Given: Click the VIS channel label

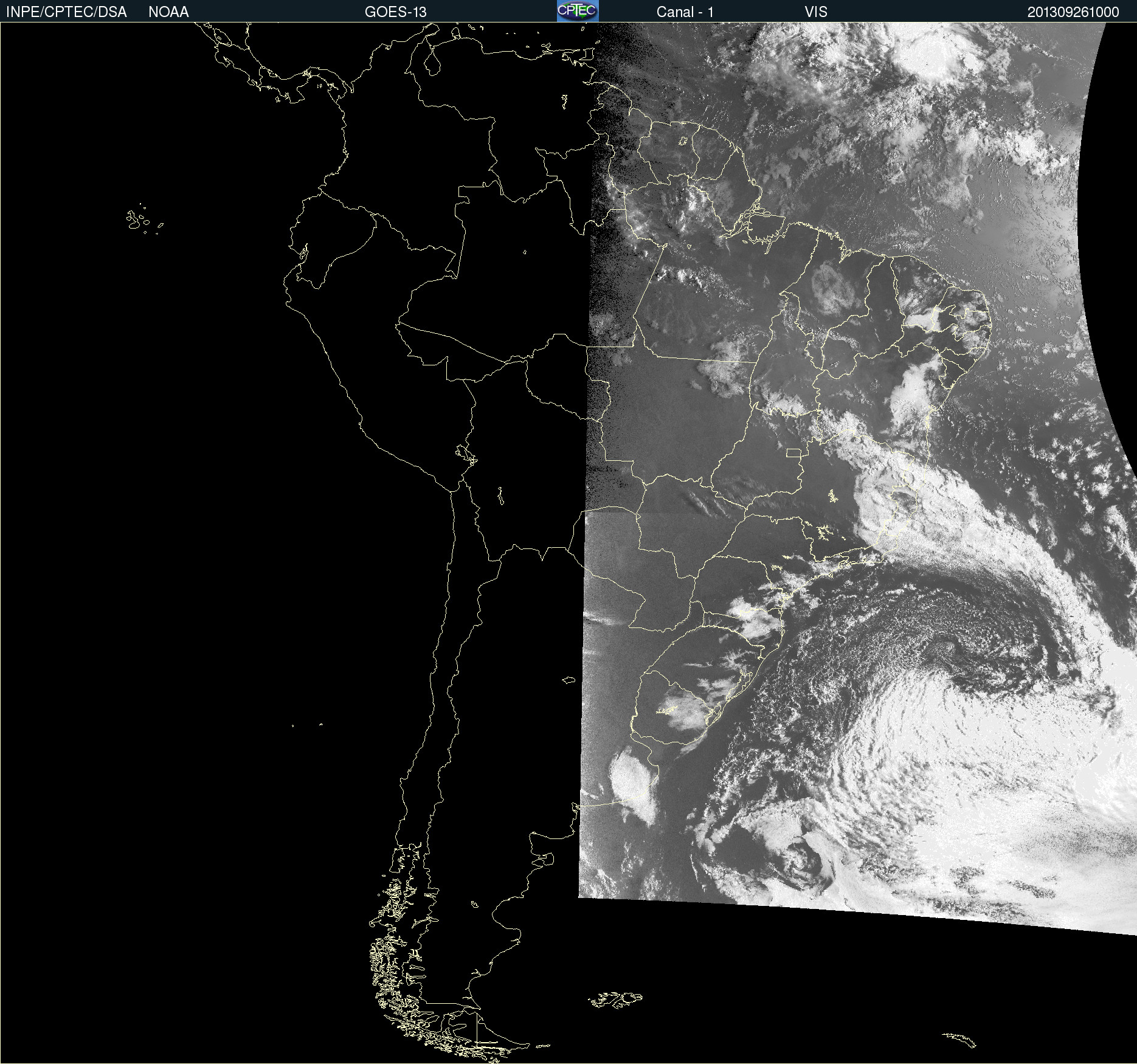Looking at the screenshot, I should click(x=816, y=12).
